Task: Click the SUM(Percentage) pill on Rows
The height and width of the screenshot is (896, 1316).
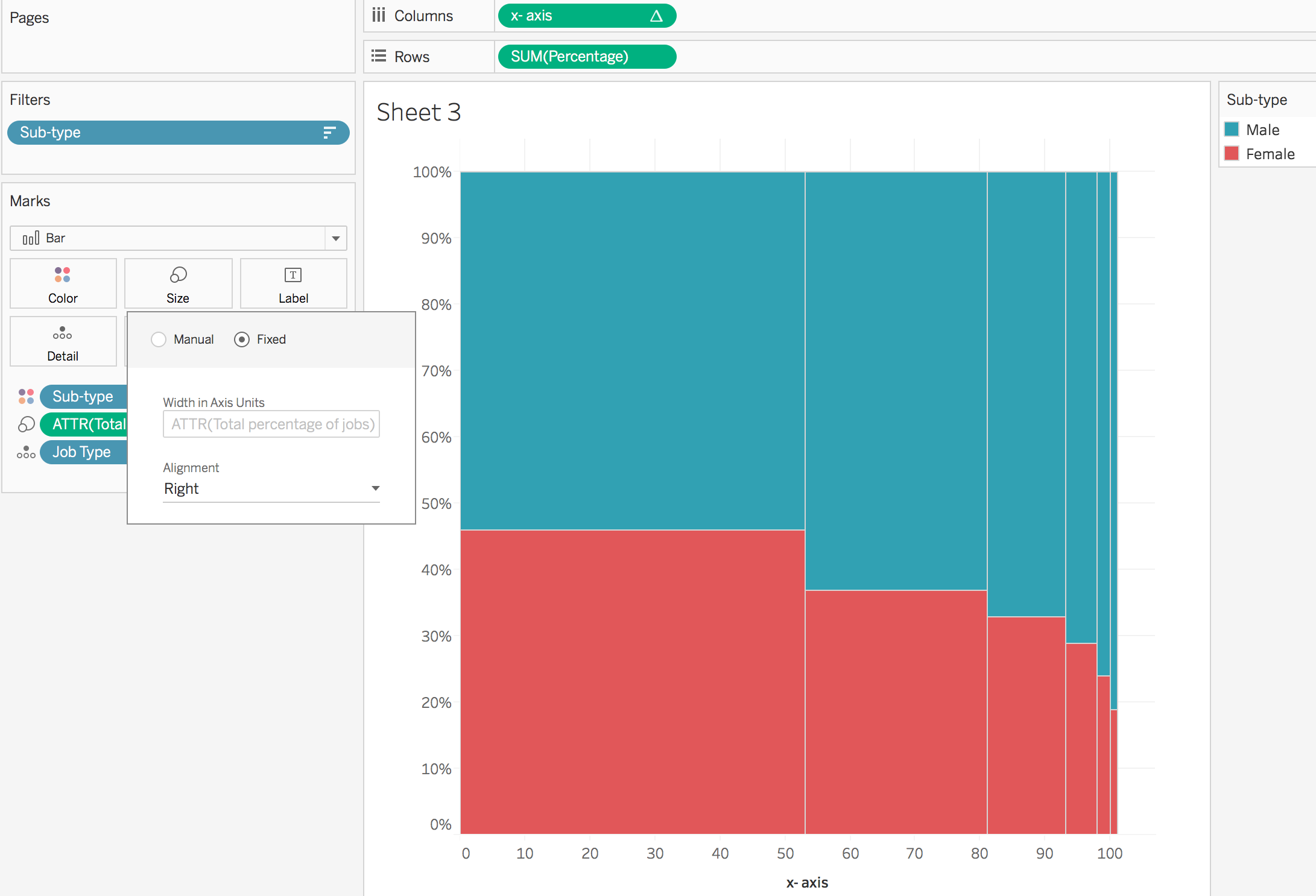Action: 586,57
